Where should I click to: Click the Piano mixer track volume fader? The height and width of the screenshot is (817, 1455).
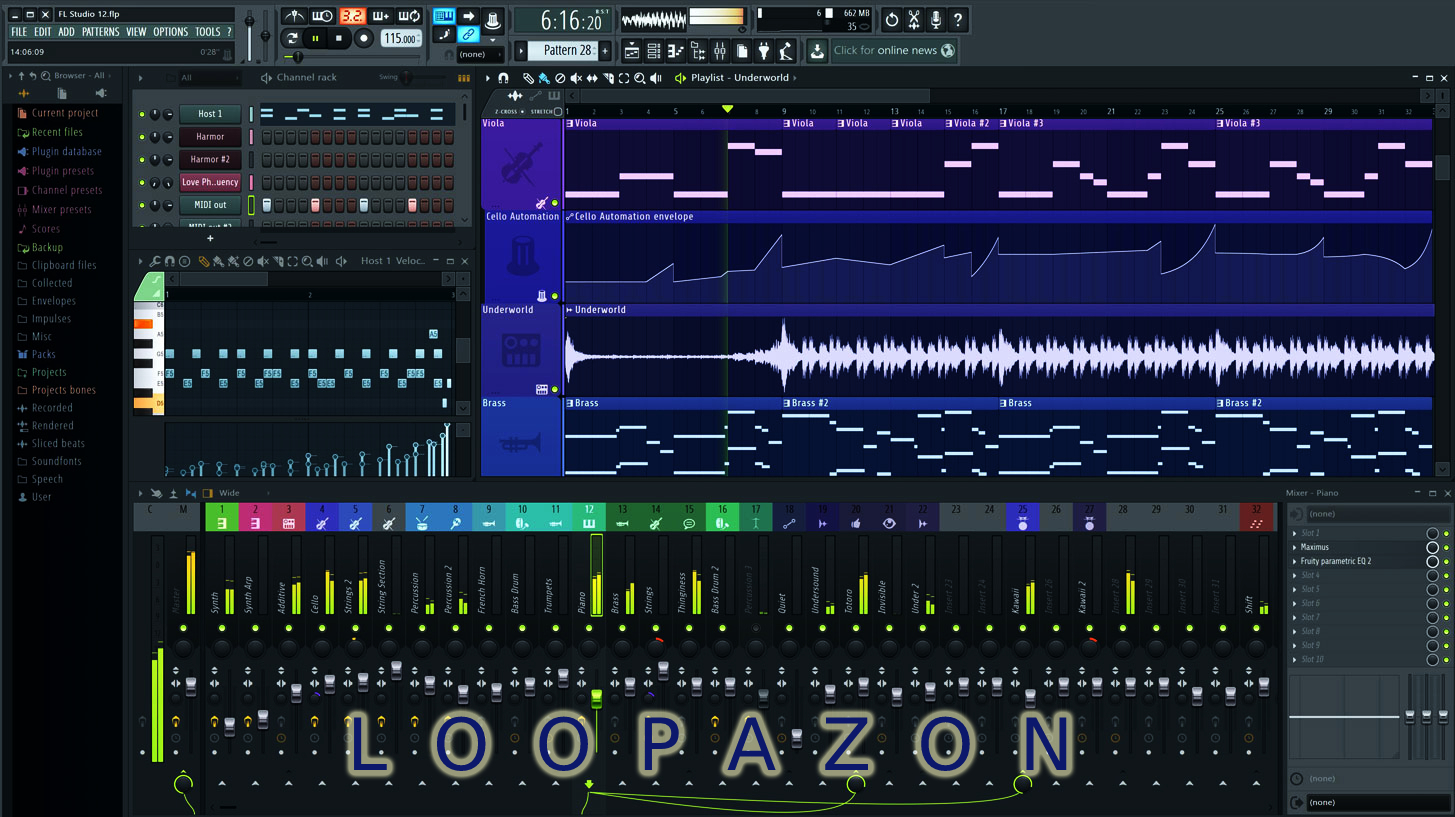point(596,697)
